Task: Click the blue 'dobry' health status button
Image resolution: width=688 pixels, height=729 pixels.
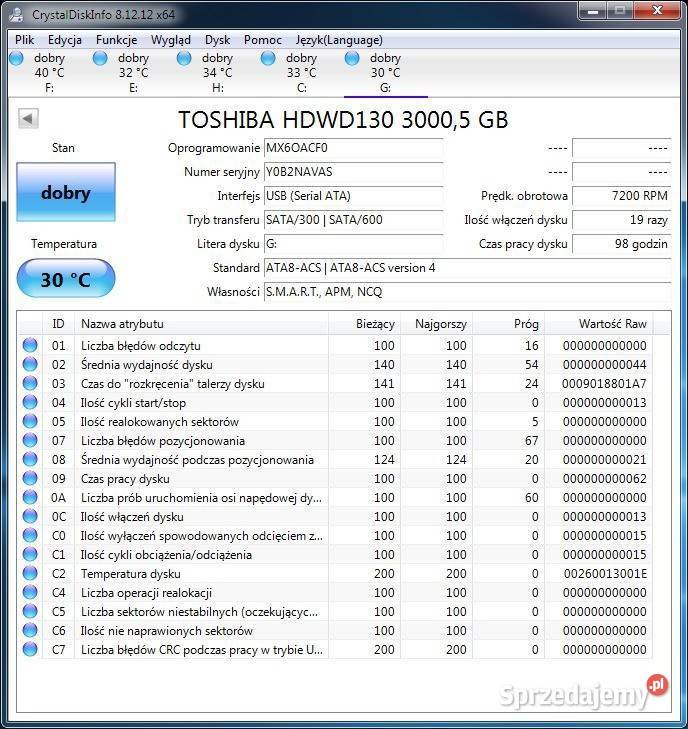Action: point(66,193)
